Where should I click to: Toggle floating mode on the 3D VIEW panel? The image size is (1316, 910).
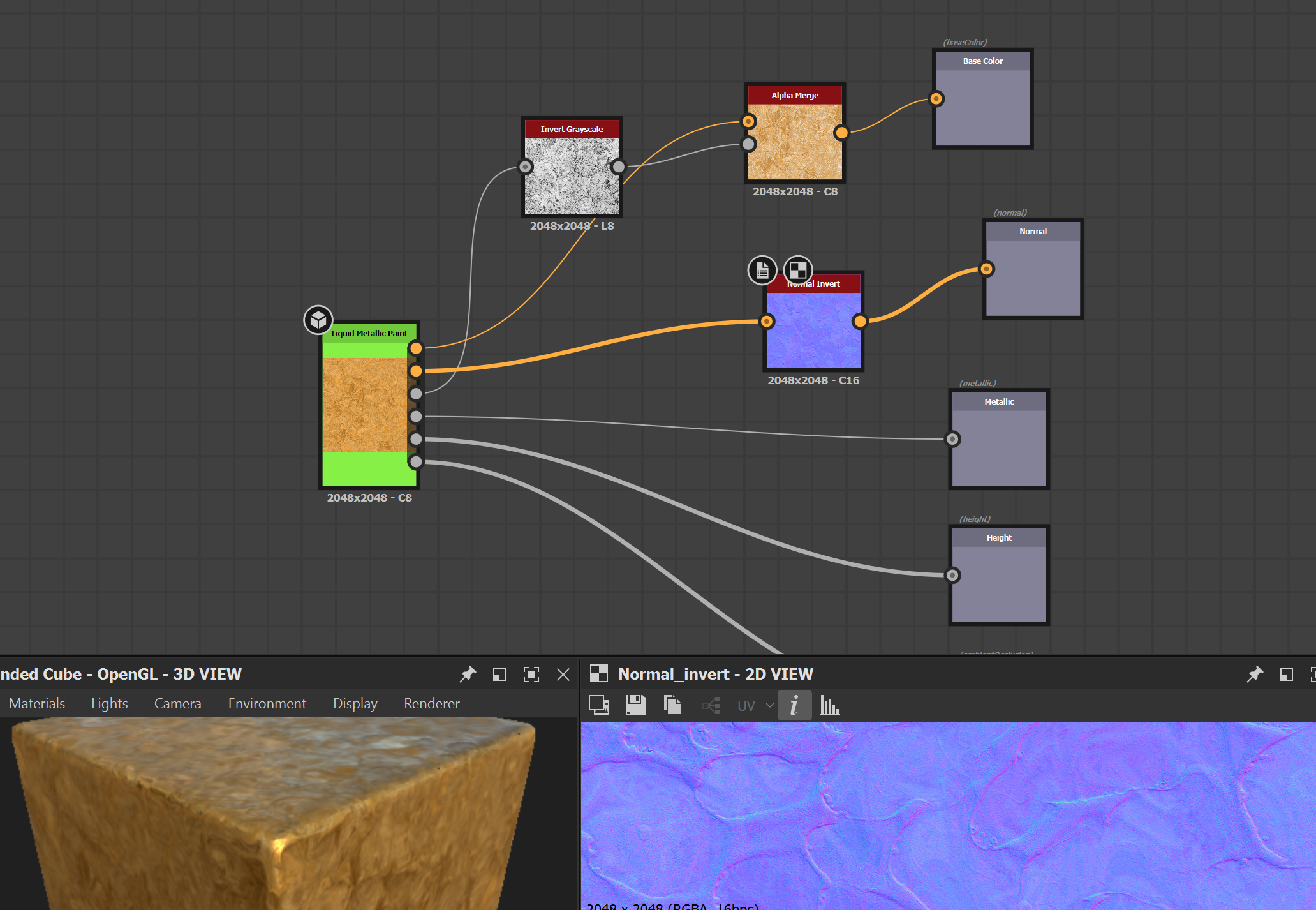point(499,675)
